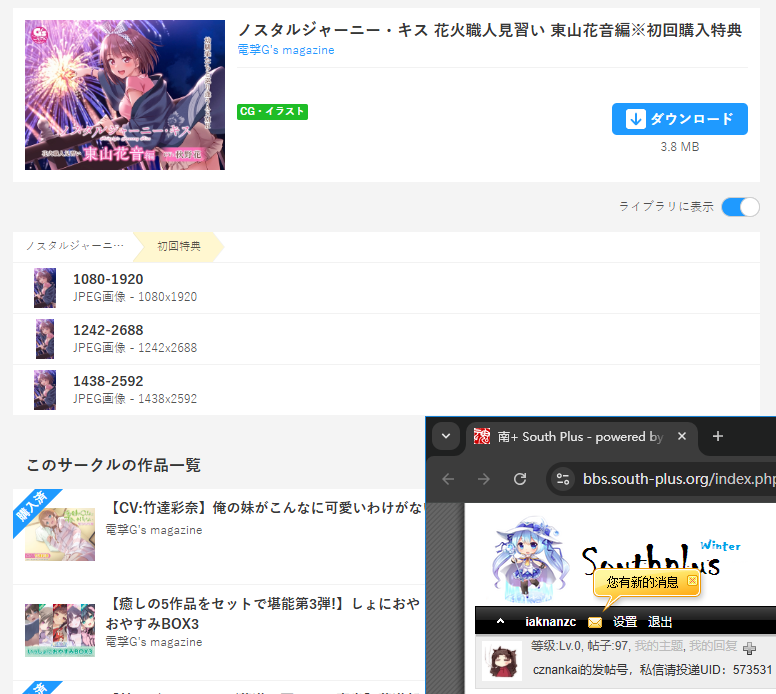Click the おやすみBOX3 cover thumbnail
Viewport: 776px width, 694px height.
tap(60, 630)
